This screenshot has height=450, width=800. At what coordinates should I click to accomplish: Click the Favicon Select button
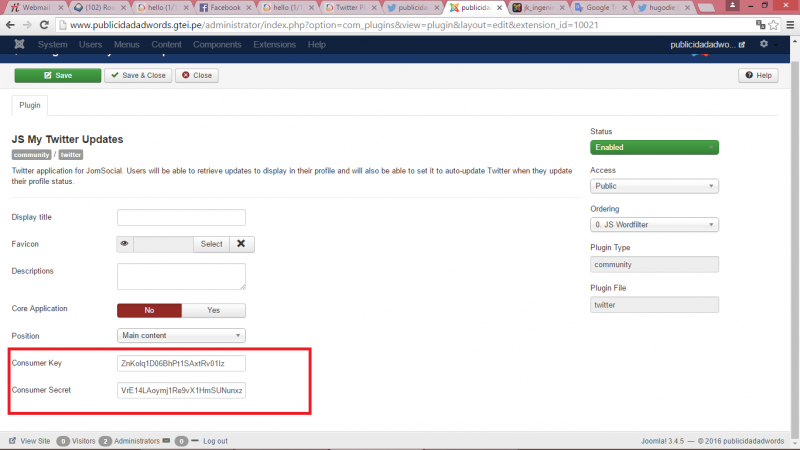[x=211, y=244]
